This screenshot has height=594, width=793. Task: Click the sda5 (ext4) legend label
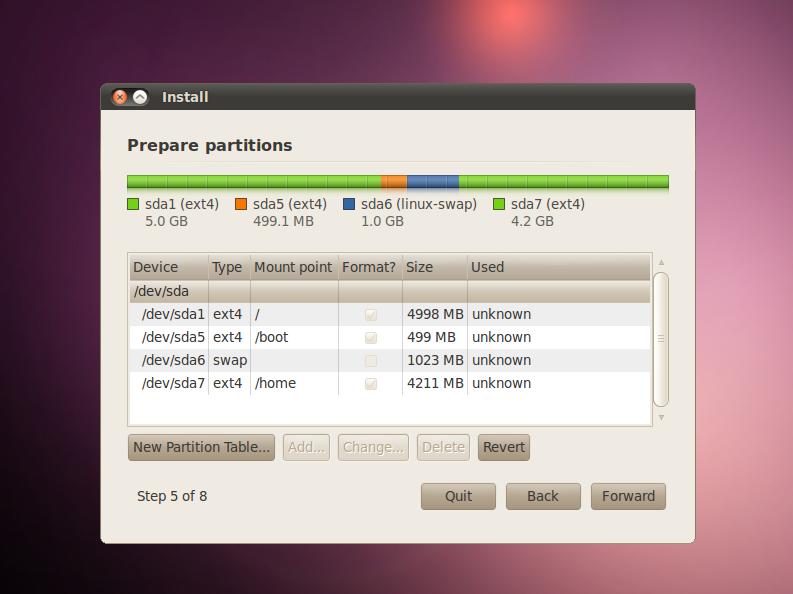point(290,204)
